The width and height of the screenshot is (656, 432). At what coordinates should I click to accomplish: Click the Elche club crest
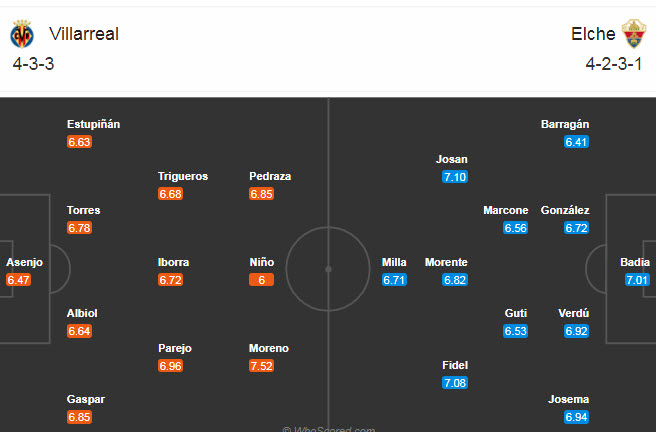[636, 35]
